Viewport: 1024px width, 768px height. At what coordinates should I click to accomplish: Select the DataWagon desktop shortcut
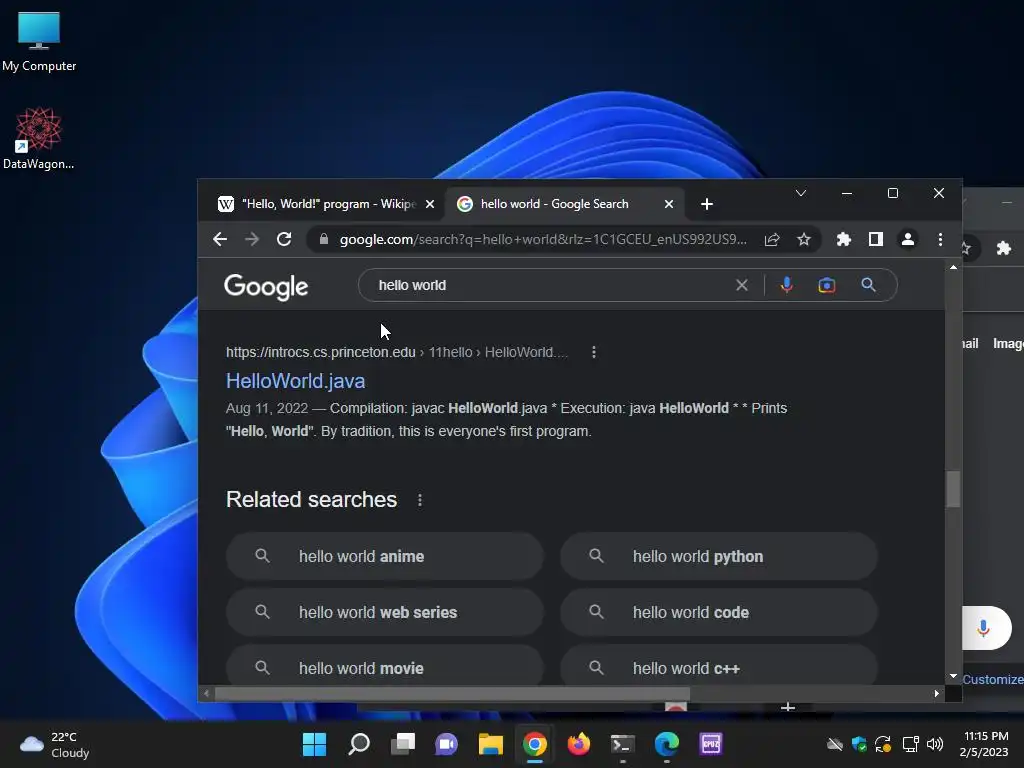coord(39,139)
